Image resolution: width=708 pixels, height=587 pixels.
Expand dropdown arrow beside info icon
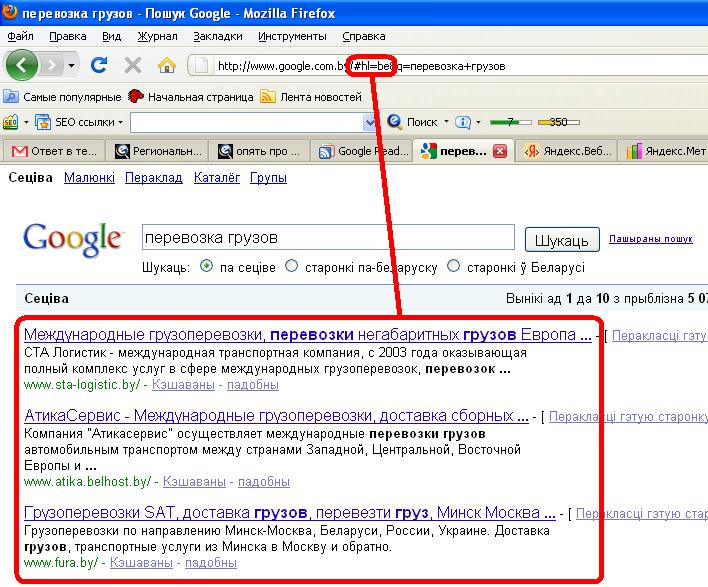pyautogui.click(x=478, y=122)
